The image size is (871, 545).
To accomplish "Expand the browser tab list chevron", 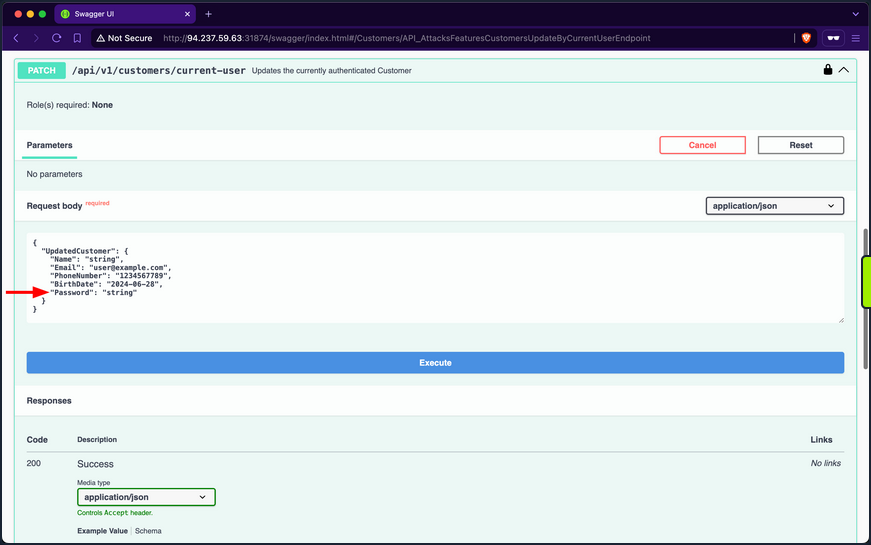I will coord(854,14).
